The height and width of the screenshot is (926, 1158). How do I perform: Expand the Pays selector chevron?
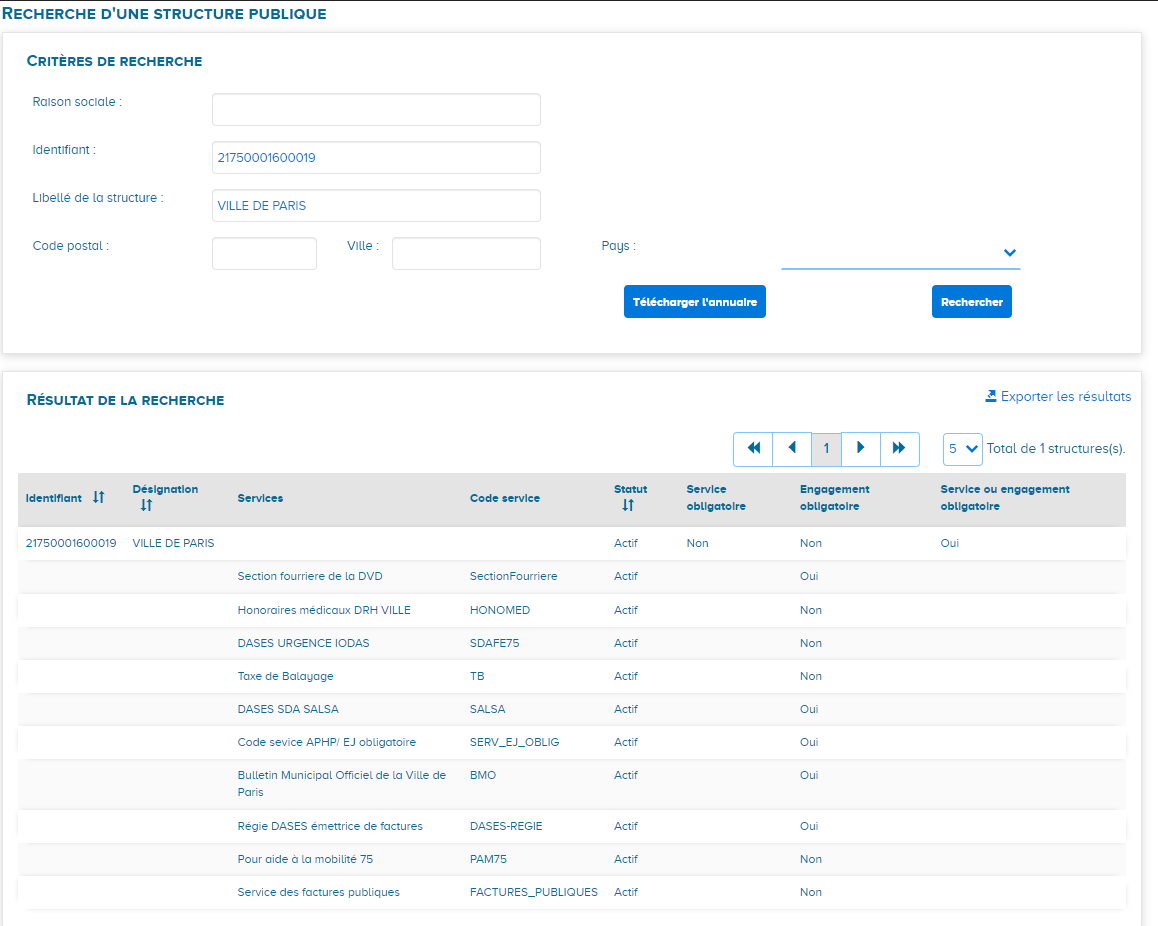pyautogui.click(x=1010, y=252)
